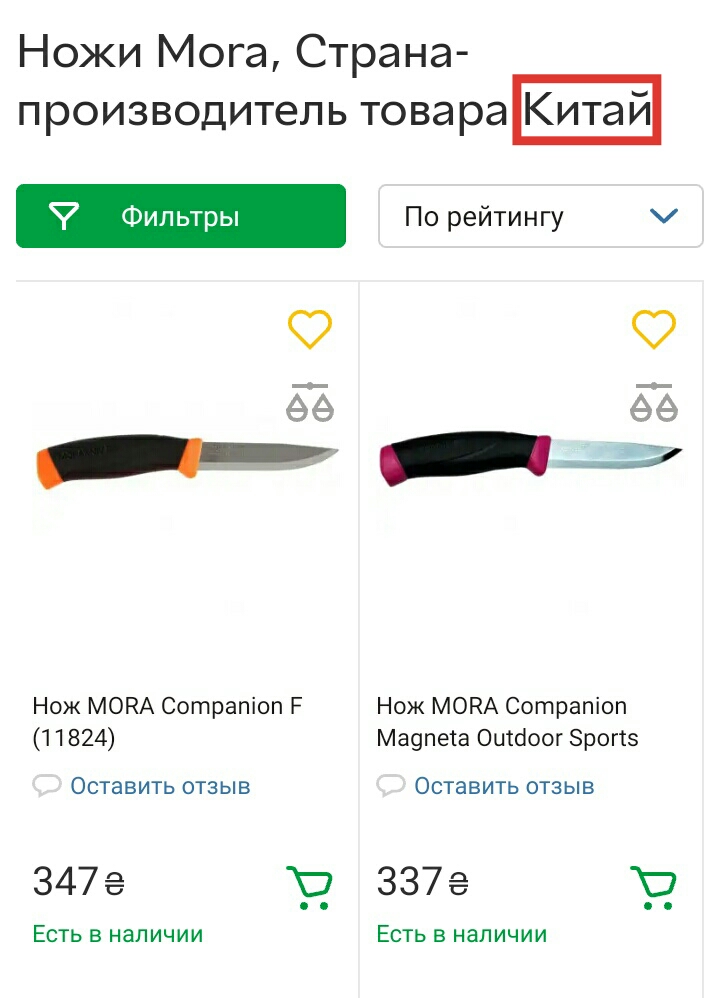Compare the MORA Companion F knife
Screen dimensions: 720x998
[x=310, y=401]
